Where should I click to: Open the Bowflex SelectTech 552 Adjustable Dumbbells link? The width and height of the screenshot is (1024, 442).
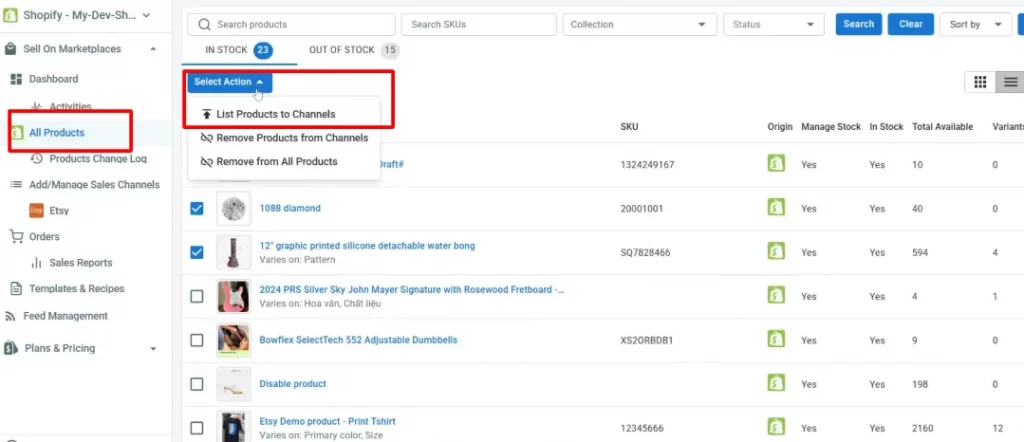(x=359, y=340)
